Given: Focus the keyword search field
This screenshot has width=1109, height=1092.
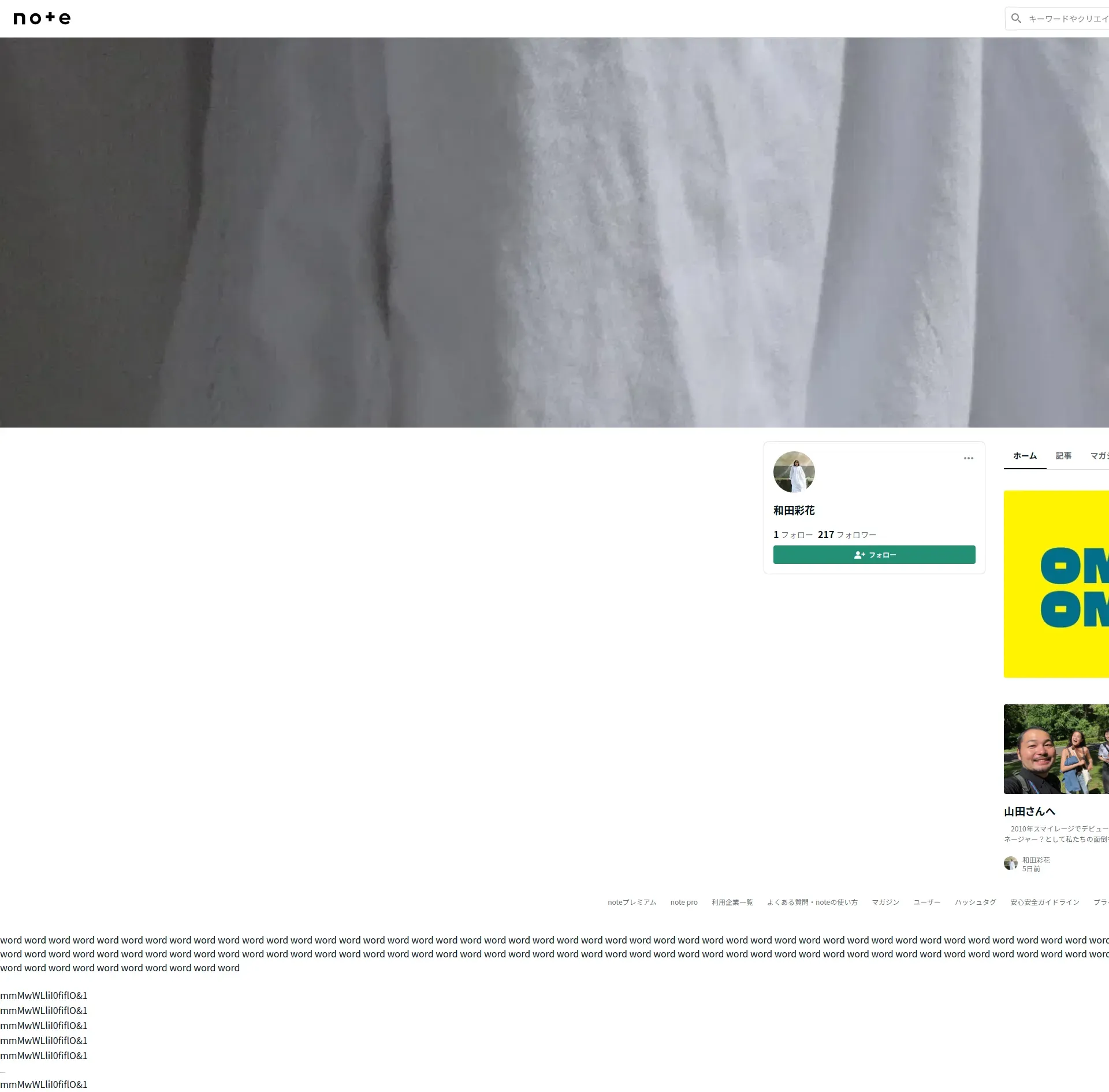Looking at the screenshot, I should tap(1069, 18).
